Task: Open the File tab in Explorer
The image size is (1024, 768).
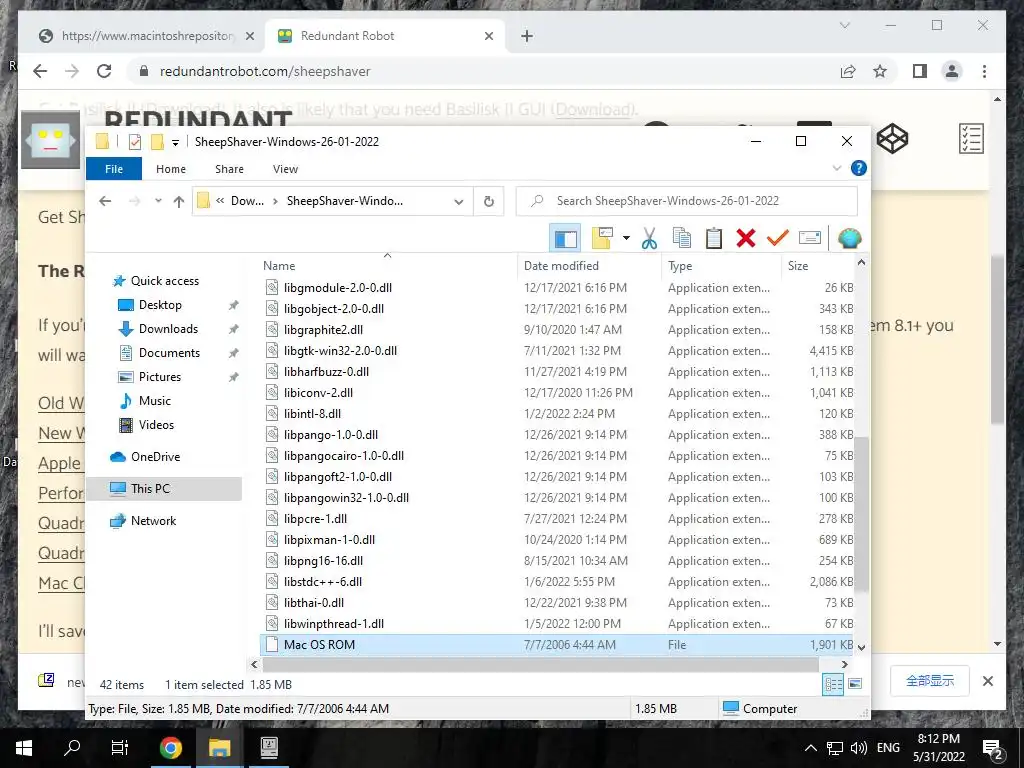Action: pos(114,168)
